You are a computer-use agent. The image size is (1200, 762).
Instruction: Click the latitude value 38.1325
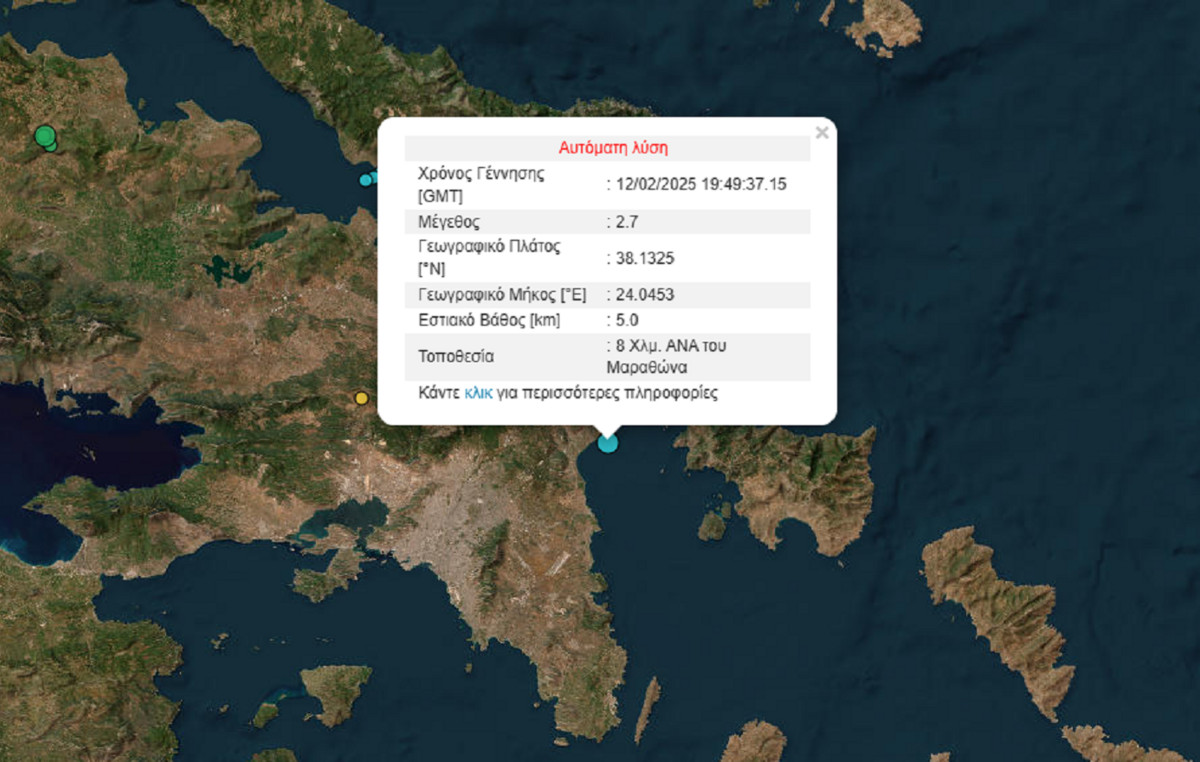645,258
